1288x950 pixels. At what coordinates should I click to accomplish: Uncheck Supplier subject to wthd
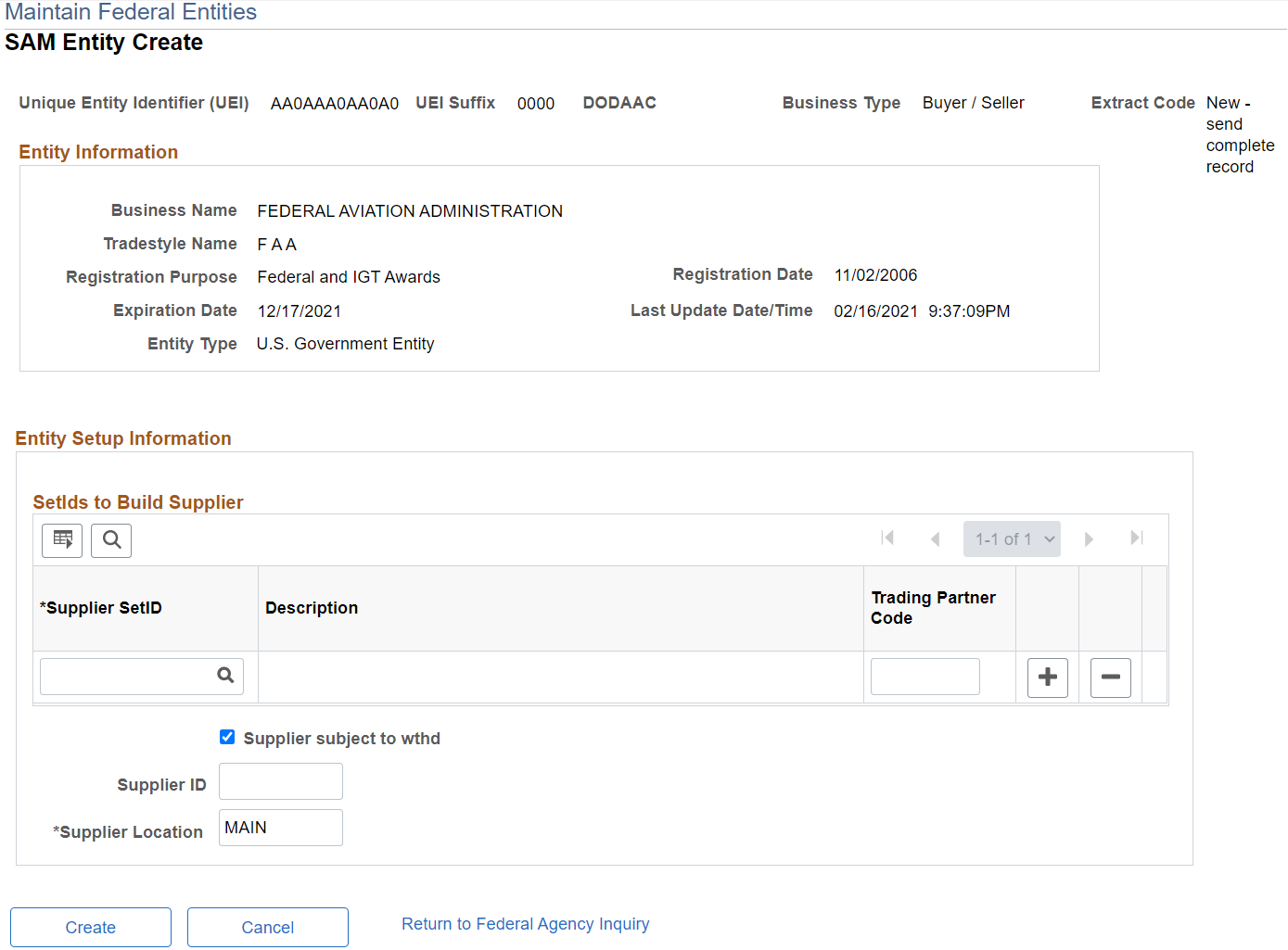227,738
